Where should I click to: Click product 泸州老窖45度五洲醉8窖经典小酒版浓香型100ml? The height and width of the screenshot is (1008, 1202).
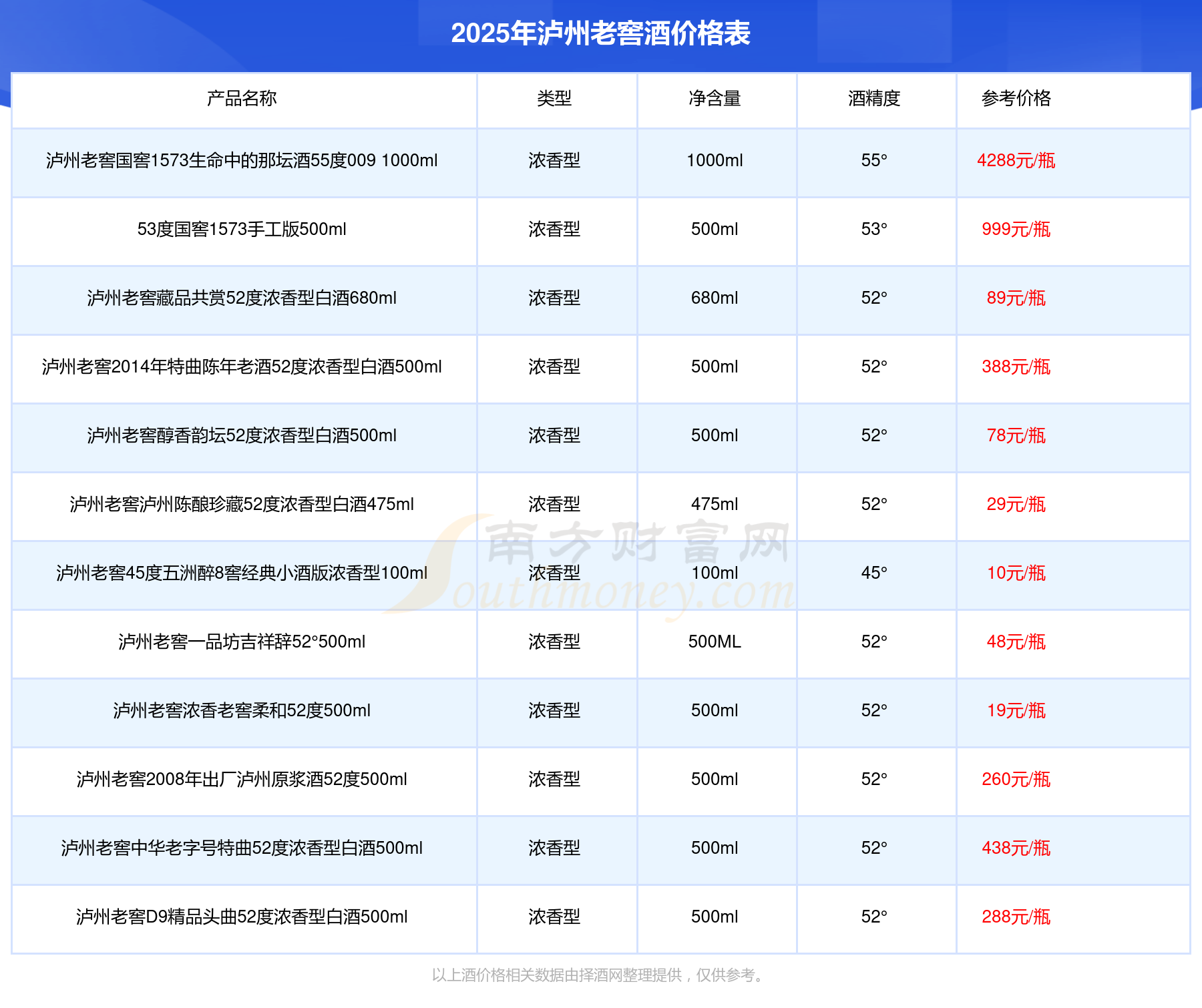tap(242, 573)
